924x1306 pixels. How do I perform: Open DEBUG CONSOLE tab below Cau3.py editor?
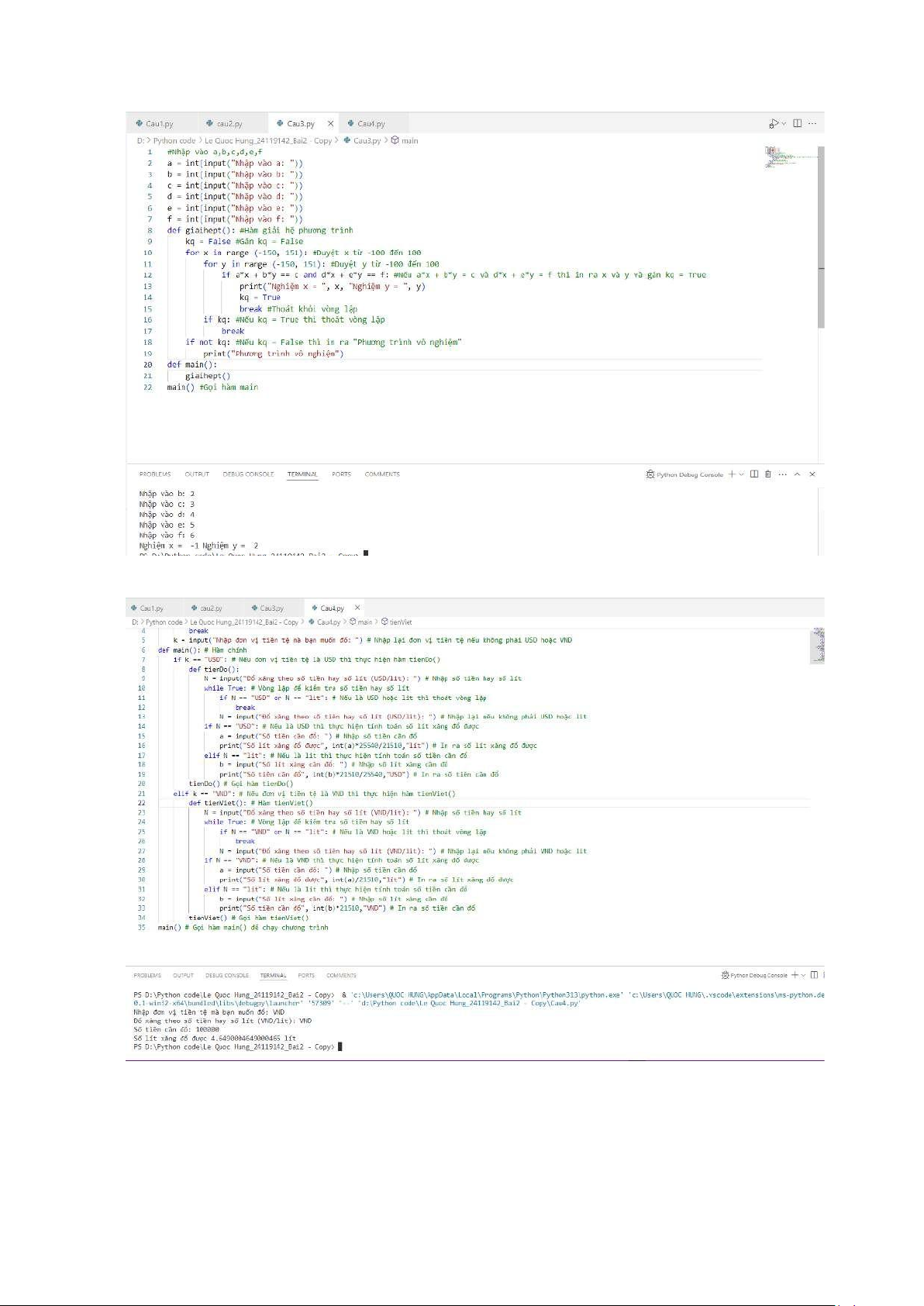tap(248, 474)
